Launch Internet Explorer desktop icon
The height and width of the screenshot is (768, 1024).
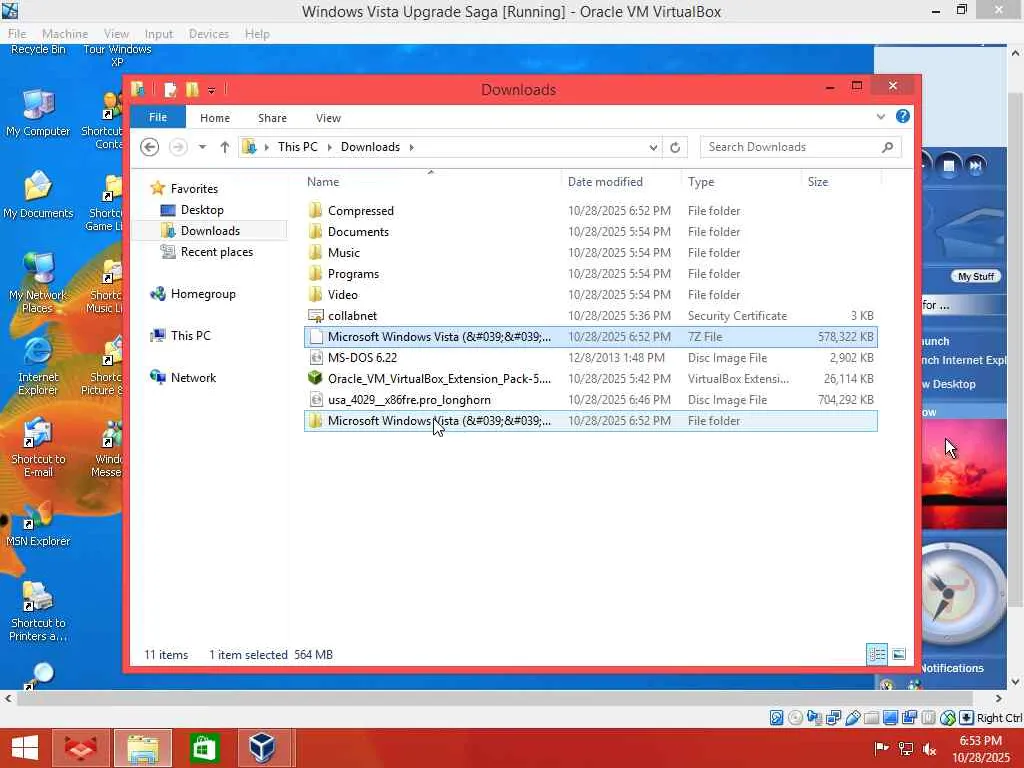click(x=38, y=366)
